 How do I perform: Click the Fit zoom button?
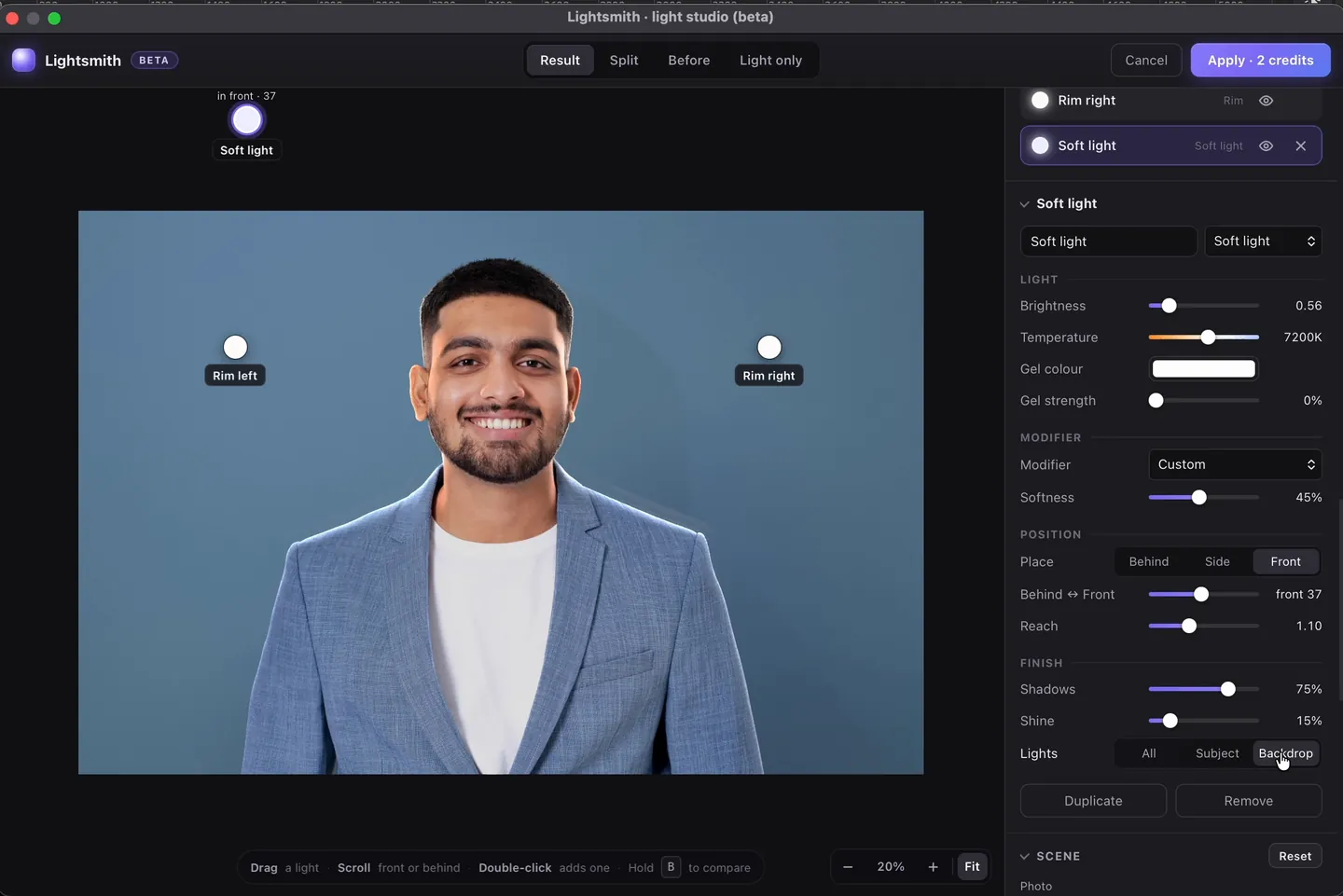point(972,867)
